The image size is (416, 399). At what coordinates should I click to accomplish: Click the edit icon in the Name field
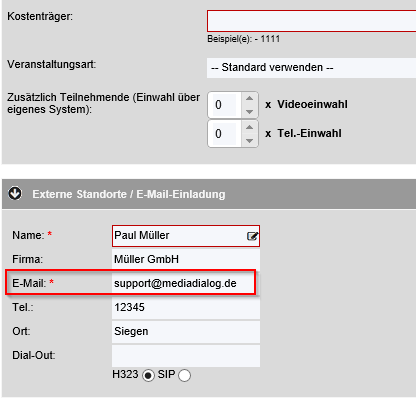[252, 236]
